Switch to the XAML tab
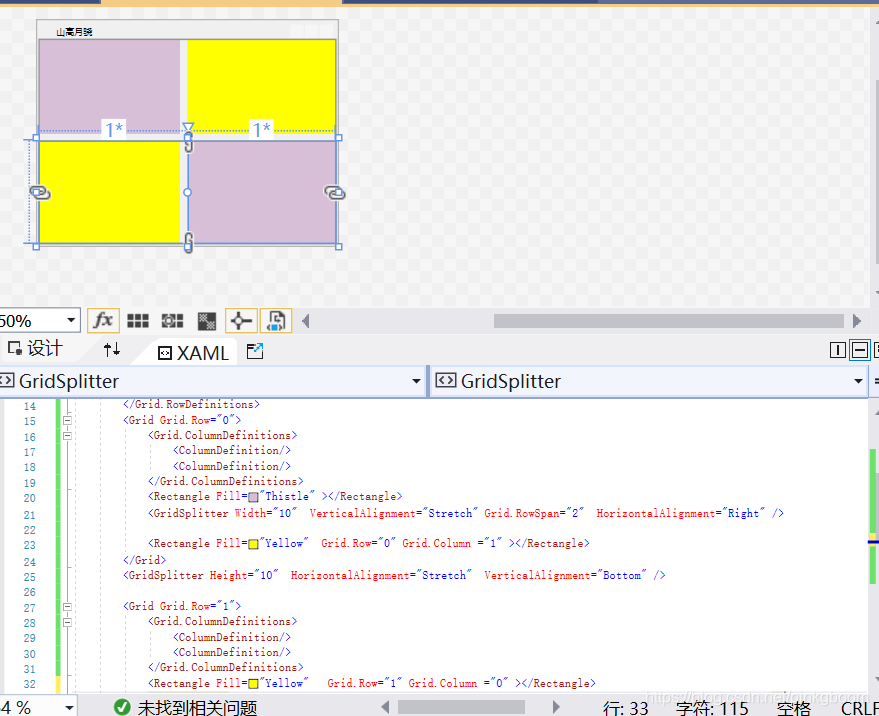This screenshot has width=879, height=716. (193, 353)
